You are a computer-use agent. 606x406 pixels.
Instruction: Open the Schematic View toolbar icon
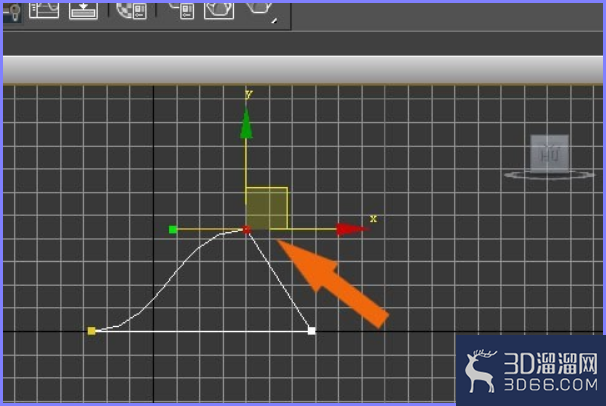(x=83, y=10)
